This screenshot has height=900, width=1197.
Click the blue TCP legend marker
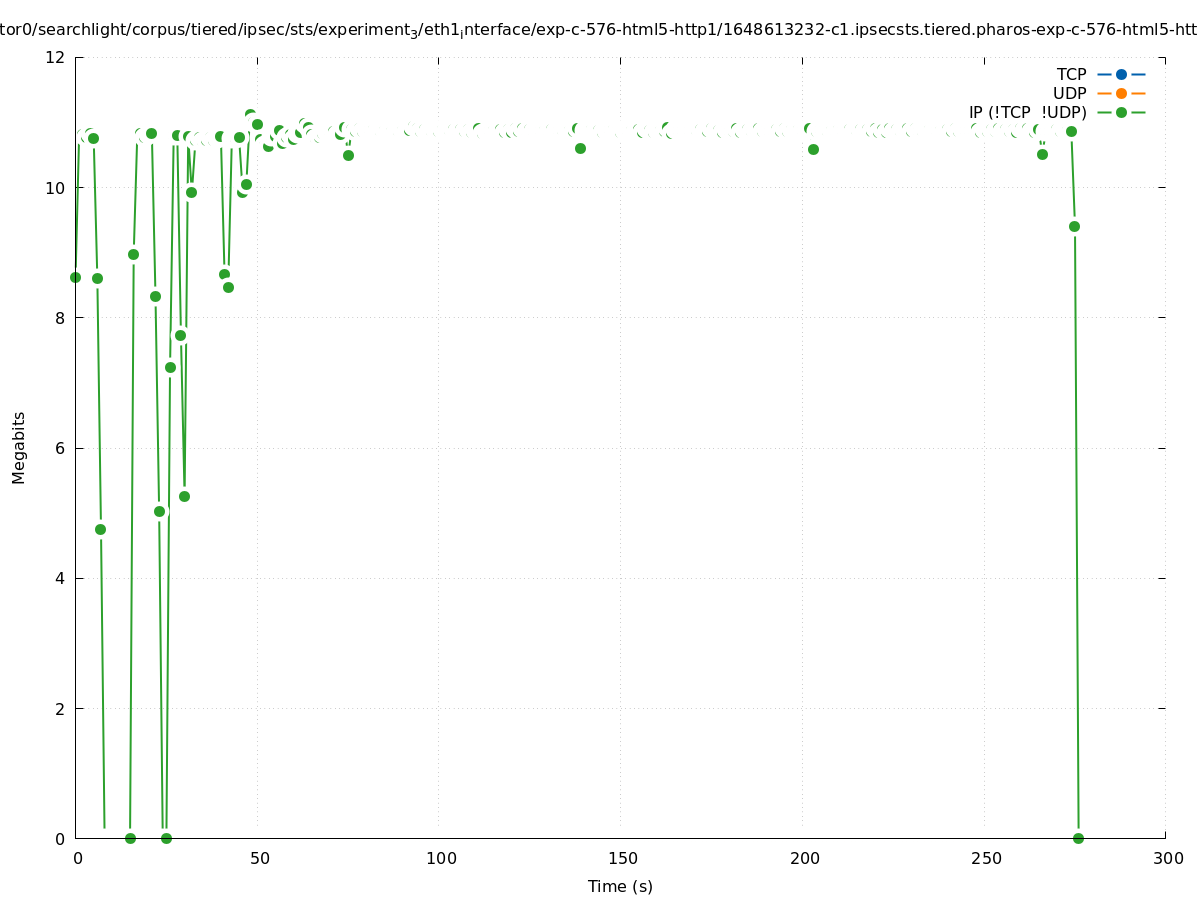(x=1121, y=75)
